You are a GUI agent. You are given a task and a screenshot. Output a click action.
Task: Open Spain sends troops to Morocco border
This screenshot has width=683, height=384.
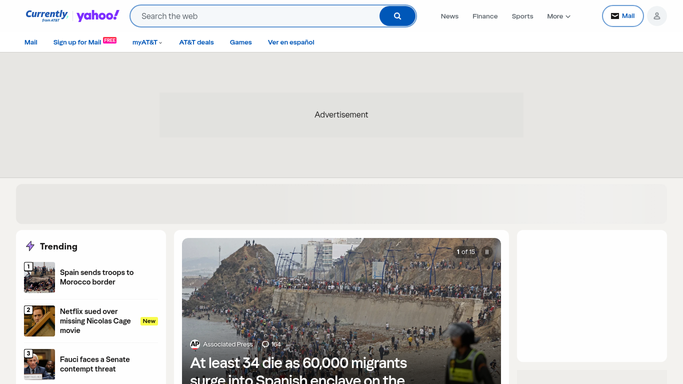97,277
